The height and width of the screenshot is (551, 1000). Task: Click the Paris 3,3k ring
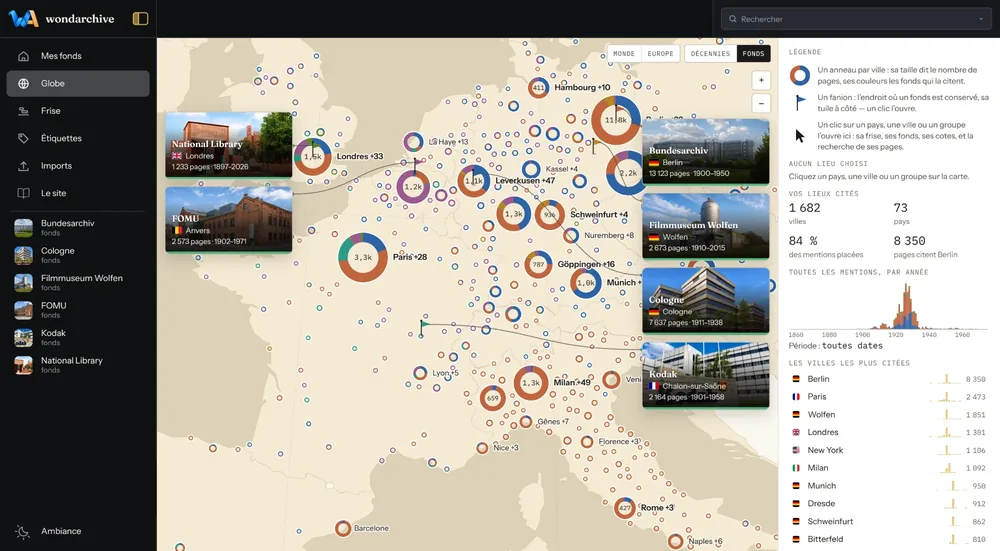(x=363, y=257)
